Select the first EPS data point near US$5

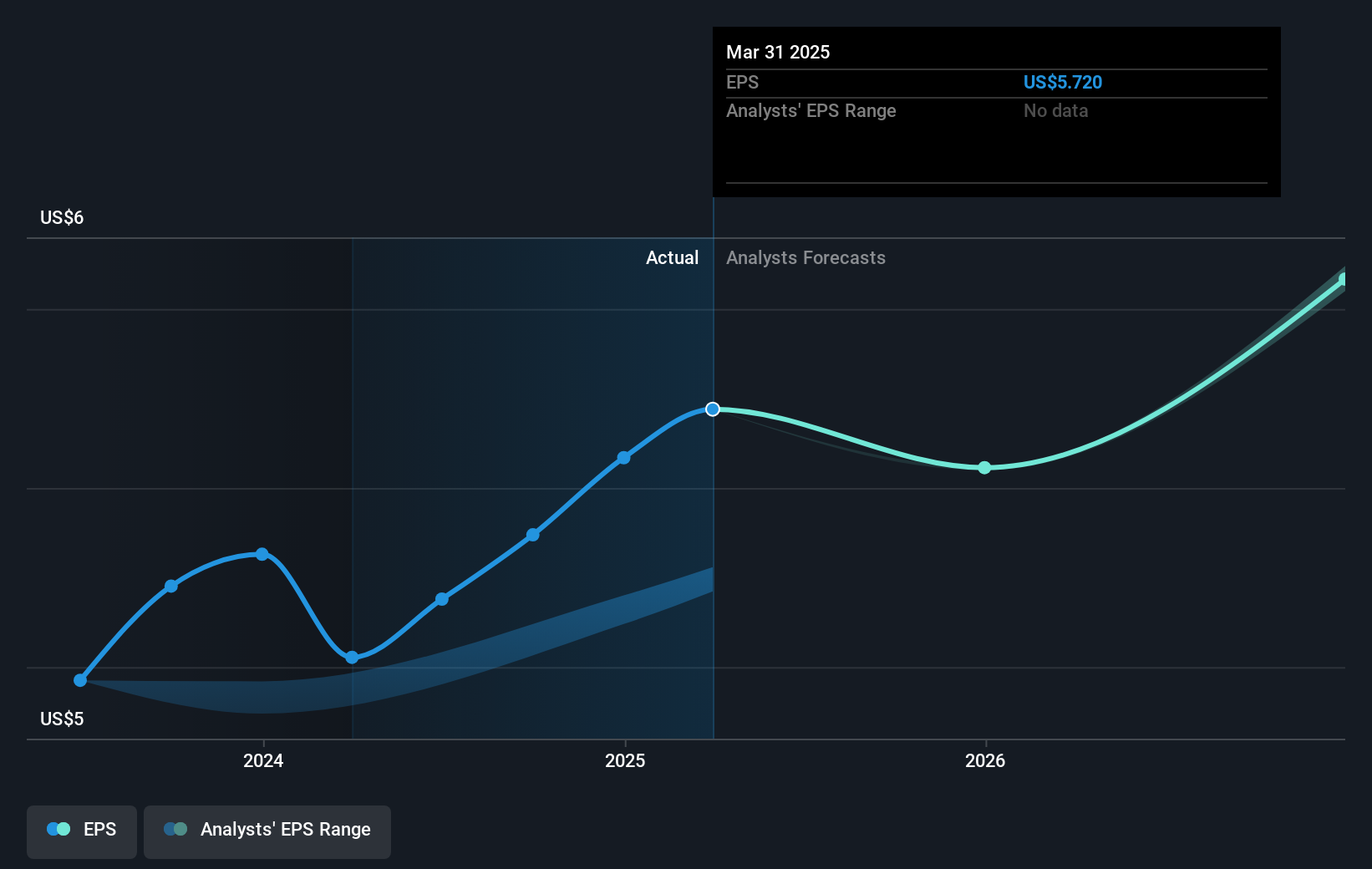(80, 680)
